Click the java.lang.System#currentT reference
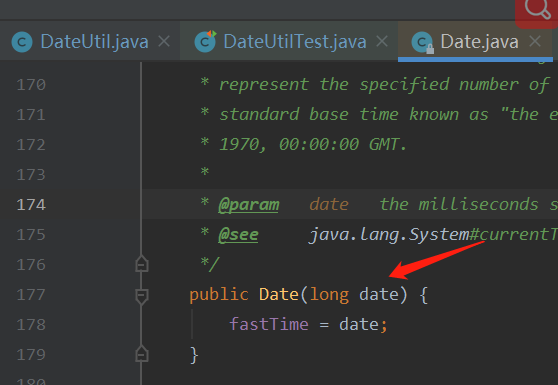 pos(433,235)
